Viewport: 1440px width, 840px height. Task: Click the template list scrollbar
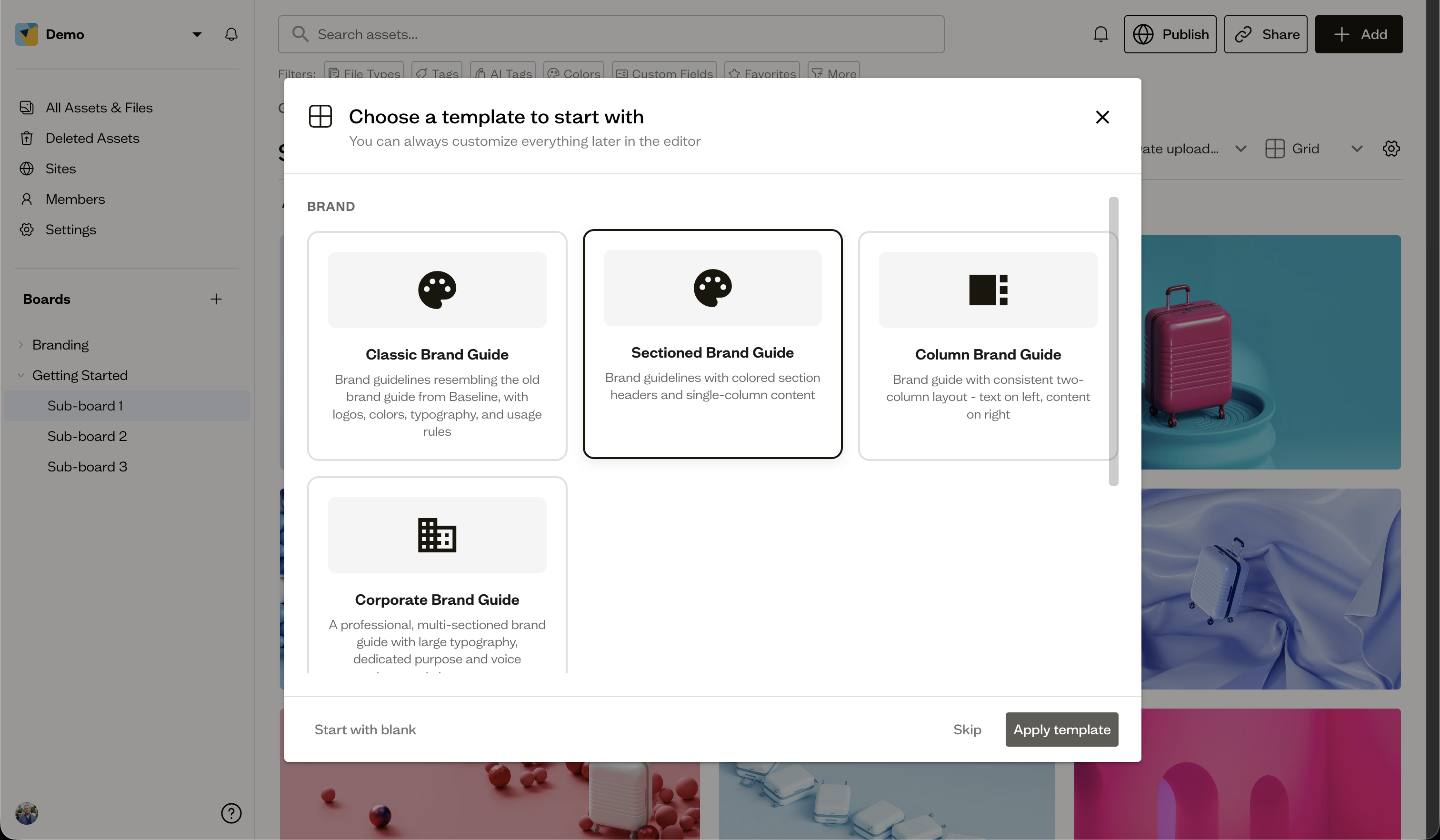[1113, 341]
